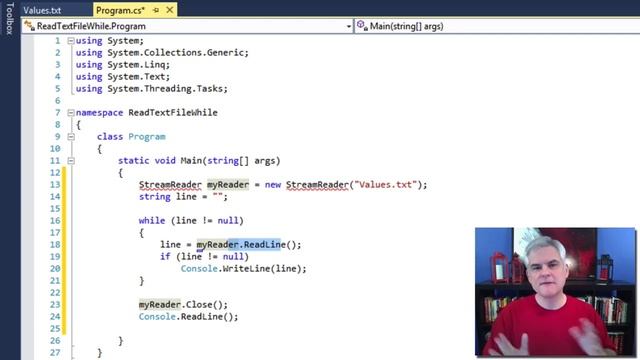The image size is (640, 360).
Task: Click using System.Collections.Generic on line 2
Action: click(x=162, y=53)
